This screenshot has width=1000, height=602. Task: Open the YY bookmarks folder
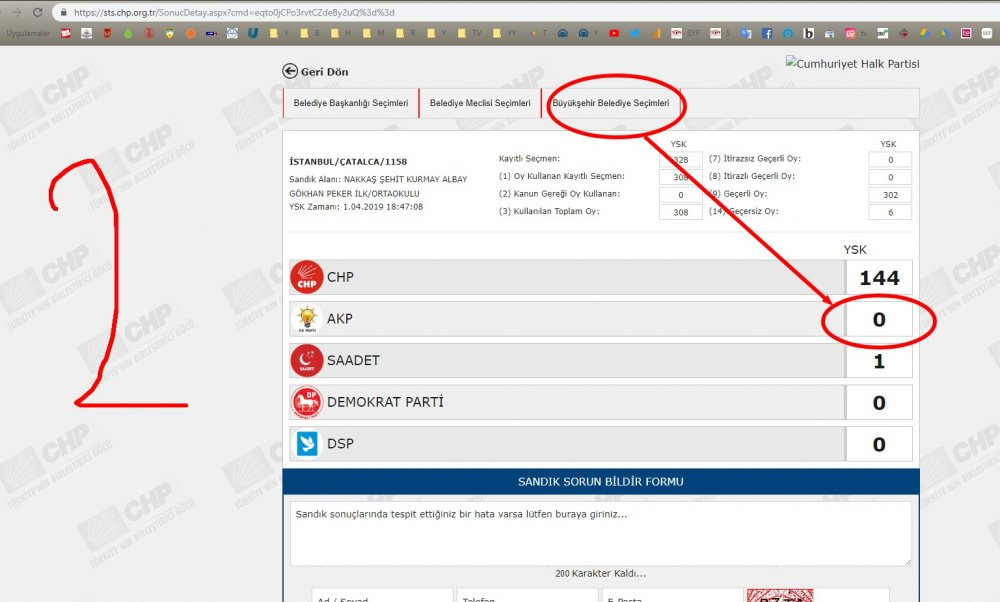tap(504, 33)
